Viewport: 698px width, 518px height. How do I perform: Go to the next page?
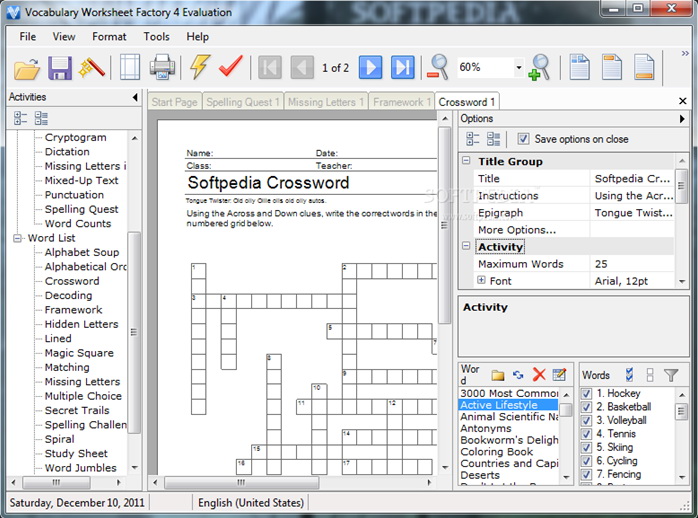(x=370, y=67)
